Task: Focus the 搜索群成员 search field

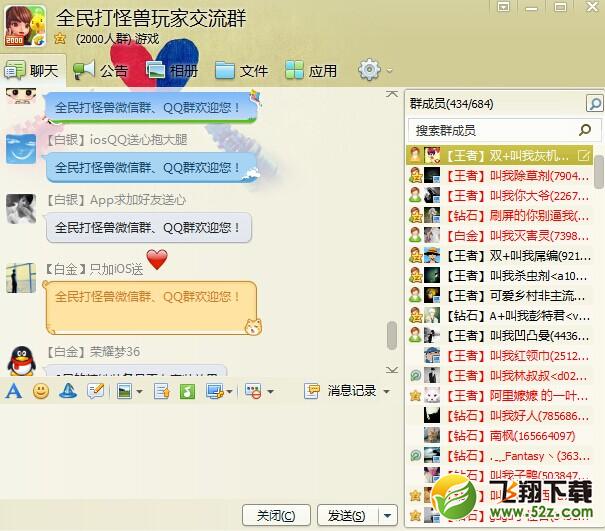Action: tap(504, 130)
